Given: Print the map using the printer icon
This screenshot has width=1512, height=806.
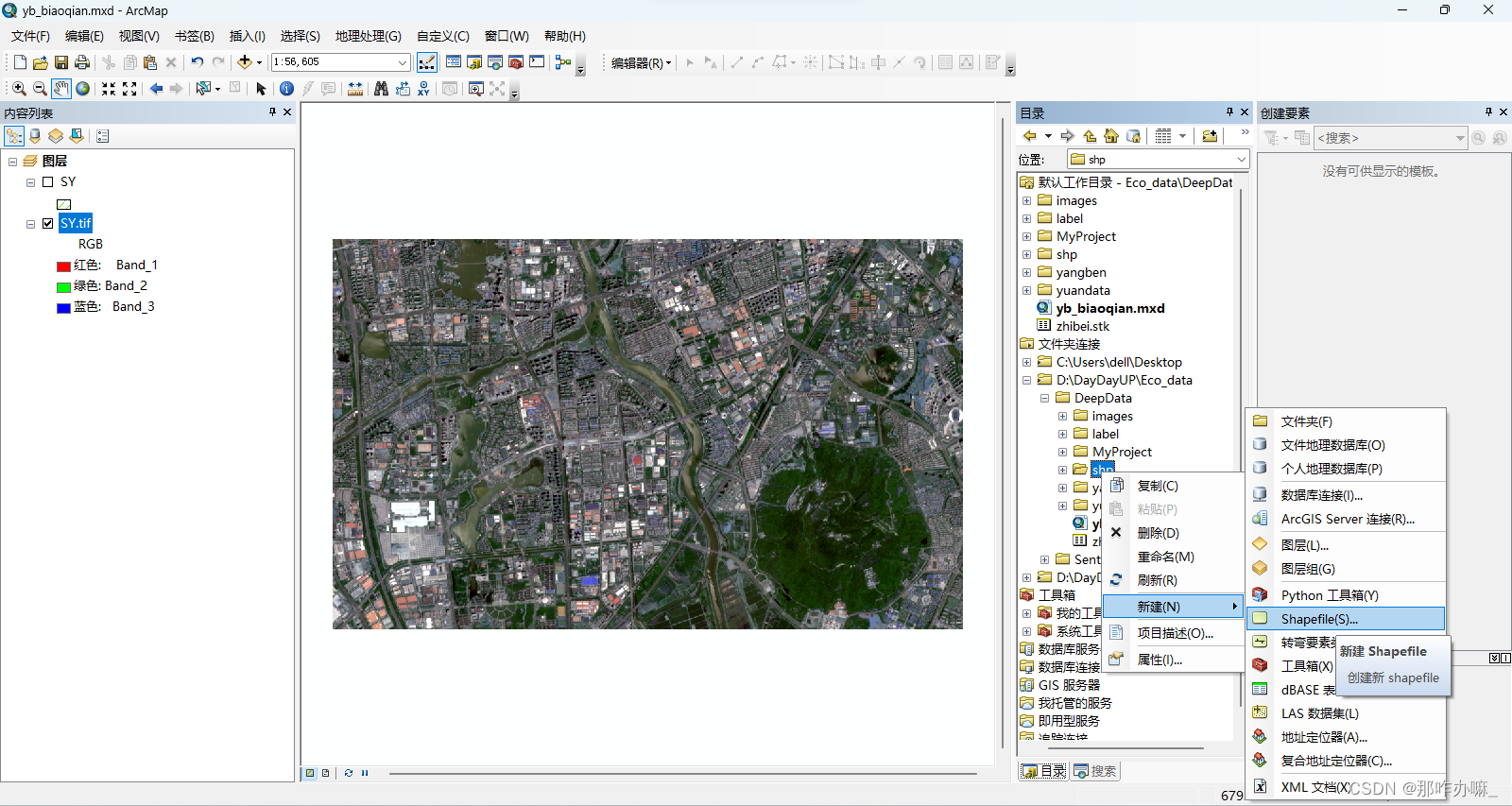Looking at the screenshot, I should coord(82,62).
